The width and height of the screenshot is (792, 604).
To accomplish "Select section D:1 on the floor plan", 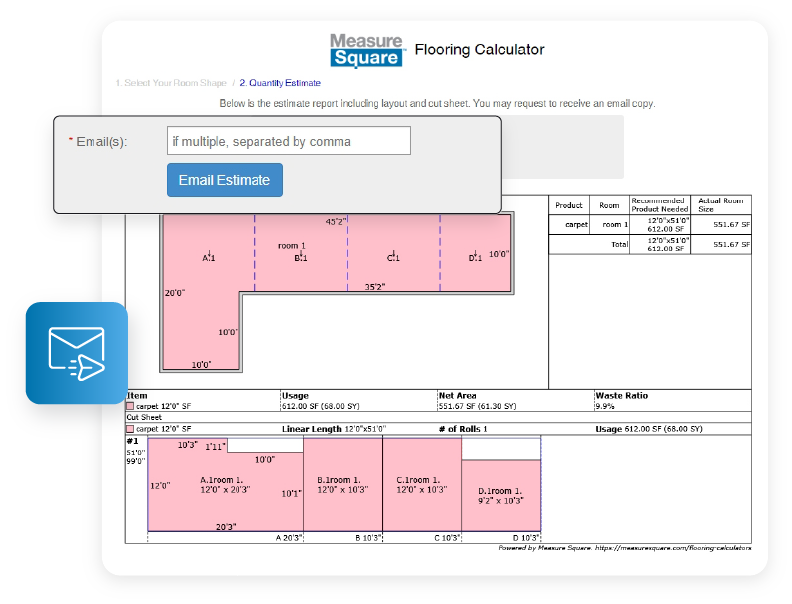I will click(475, 256).
